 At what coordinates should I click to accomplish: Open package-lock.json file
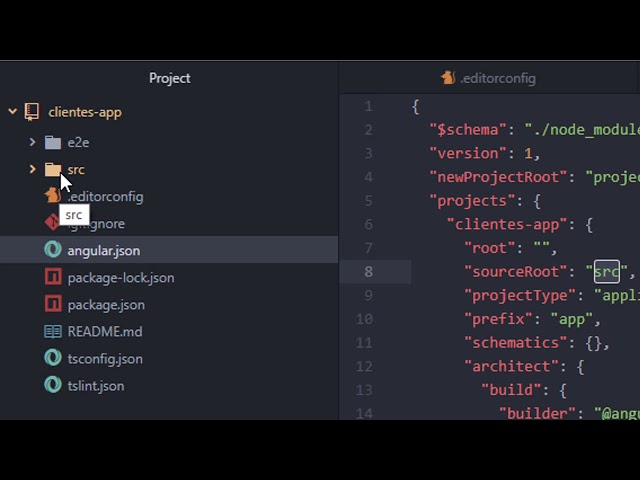pyautogui.click(x=121, y=278)
